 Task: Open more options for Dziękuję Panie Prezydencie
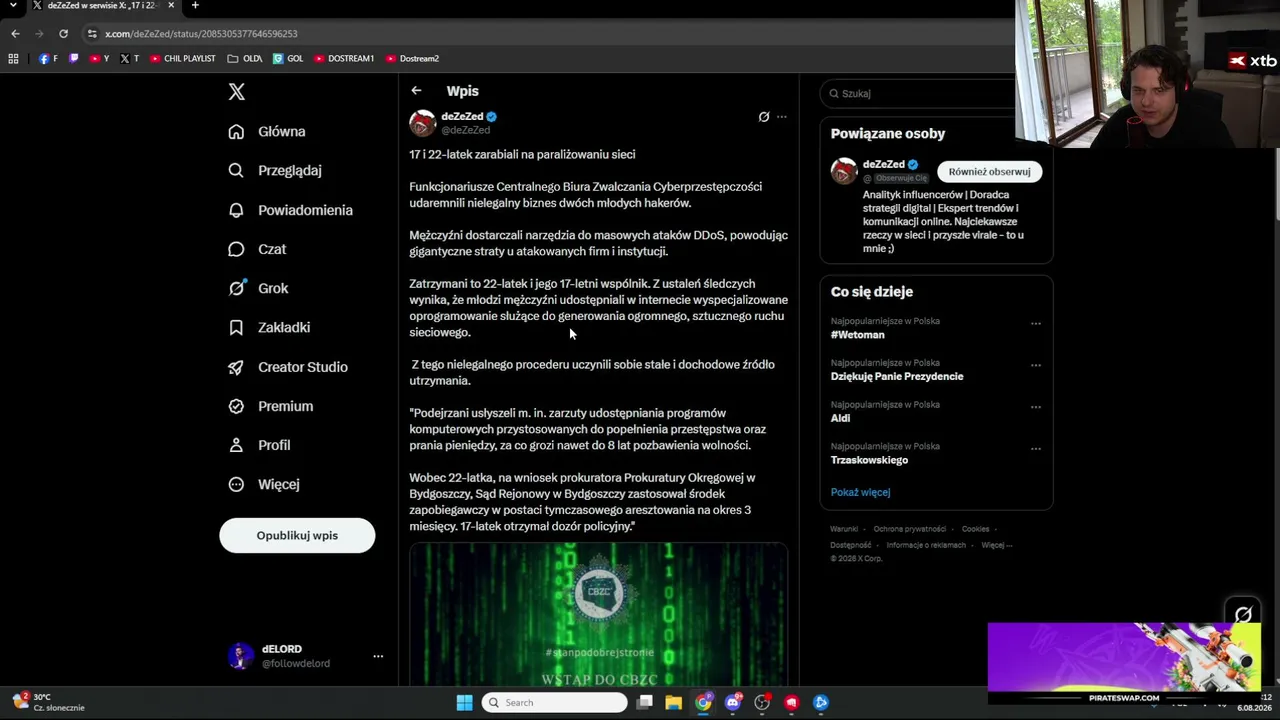point(1036,365)
